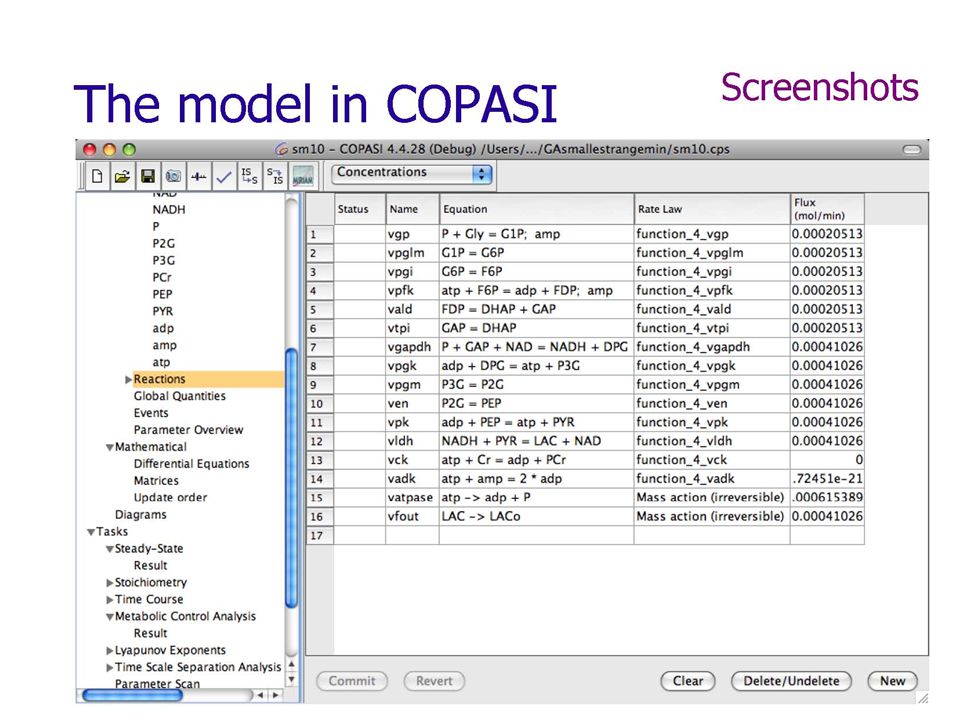Select PCr in the species tree
The height and width of the screenshot is (720, 960).
162,277
